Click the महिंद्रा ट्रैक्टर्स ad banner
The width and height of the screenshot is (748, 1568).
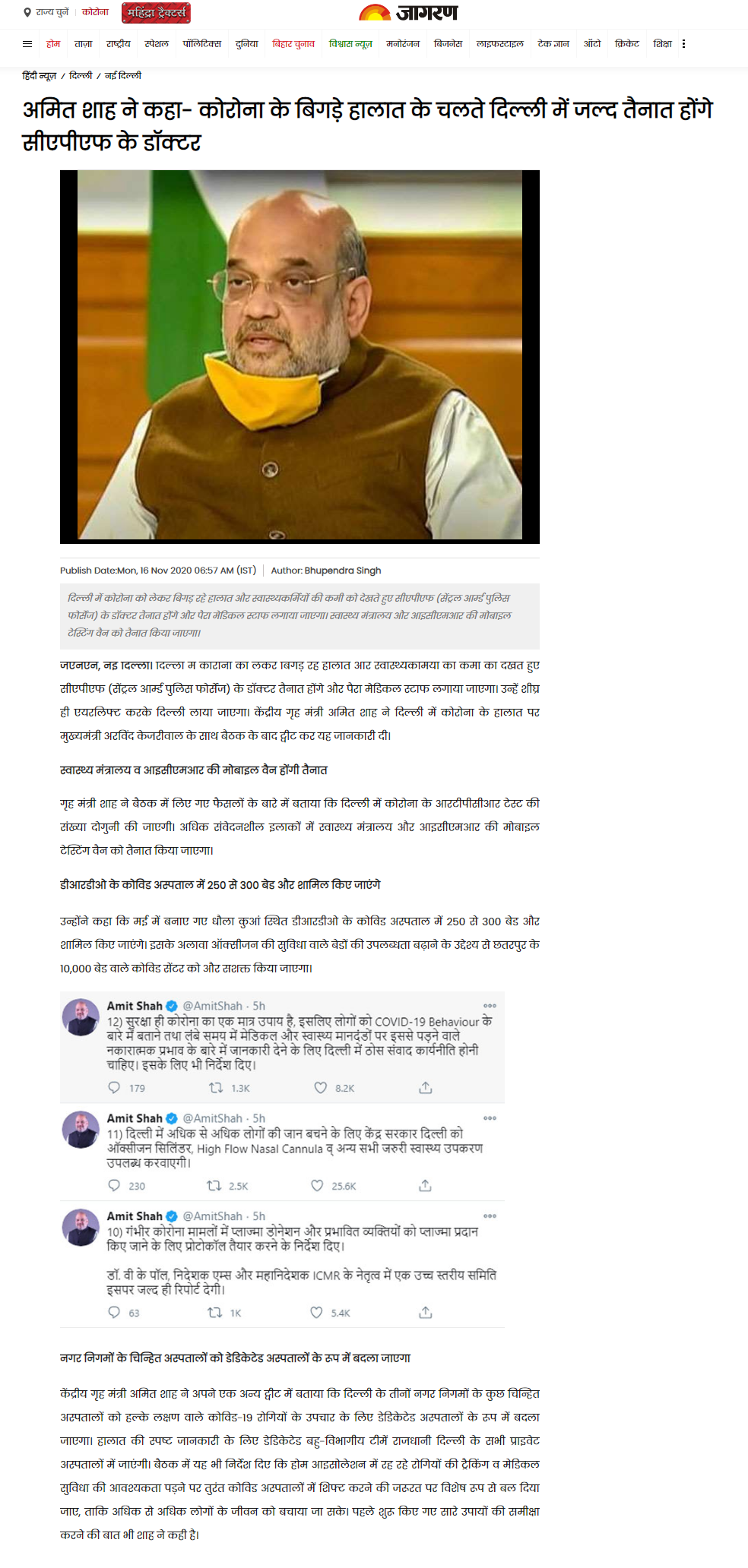click(x=156, y=13)
